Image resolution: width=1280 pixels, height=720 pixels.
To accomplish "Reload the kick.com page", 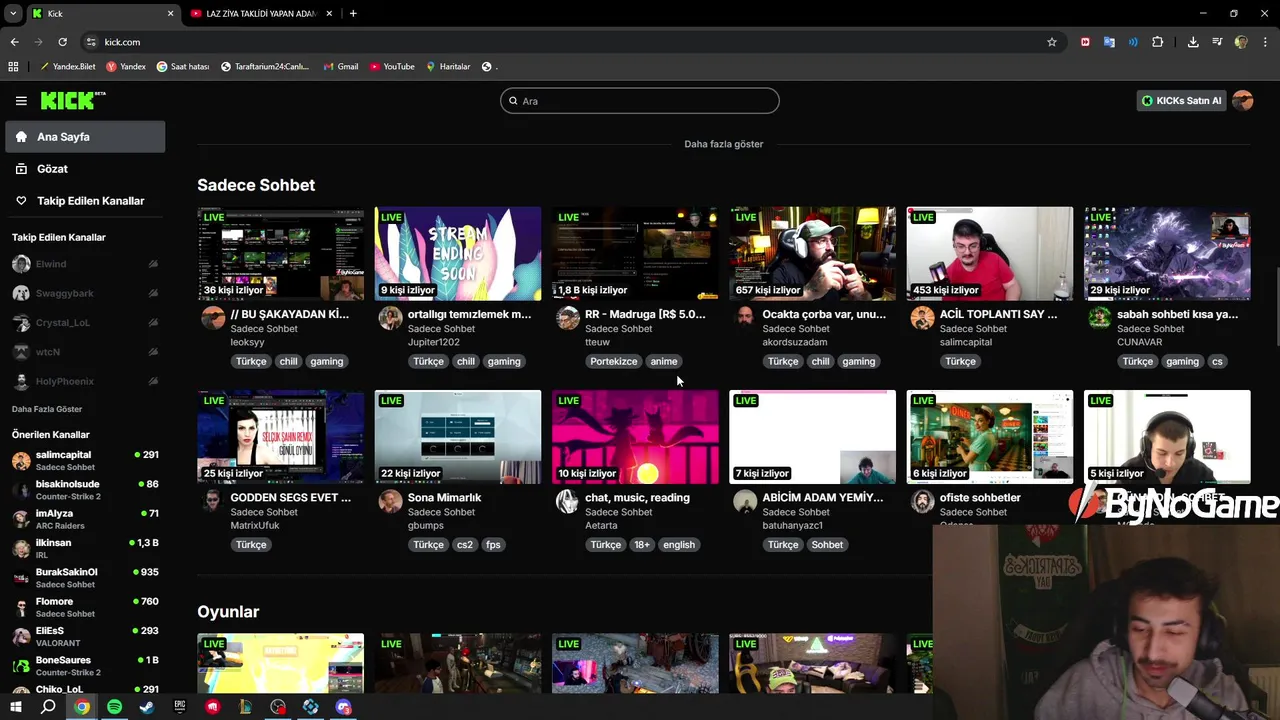I will click(x=62, y=42).
